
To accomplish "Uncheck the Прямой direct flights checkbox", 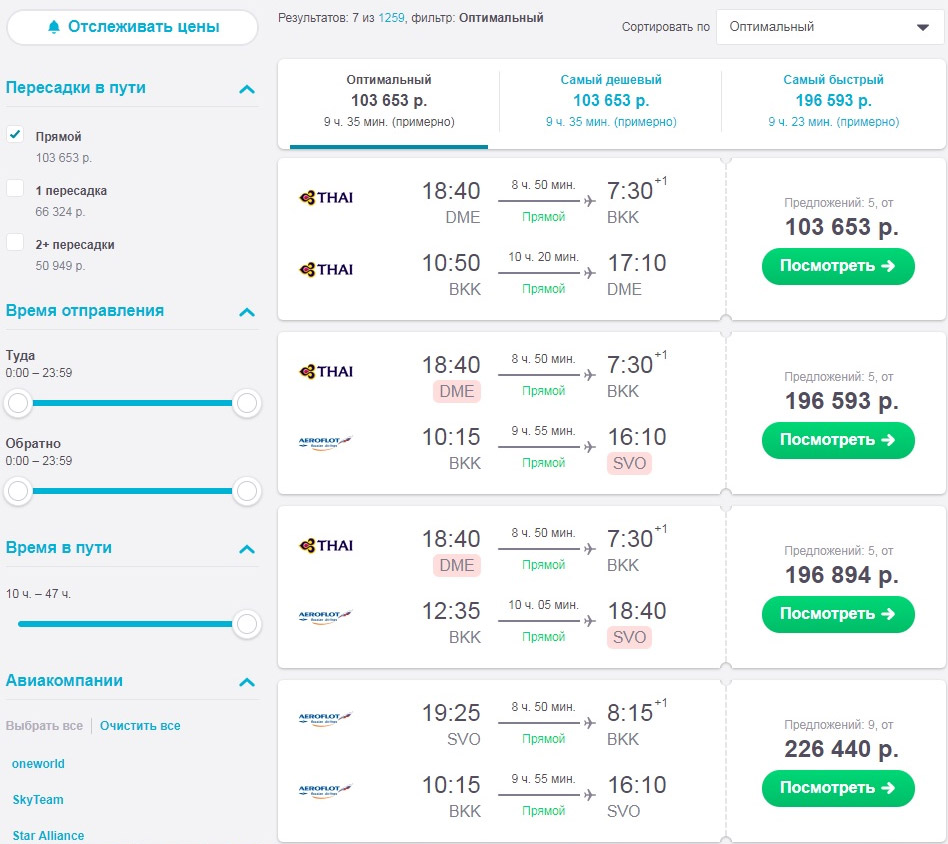I will (15, 134).
